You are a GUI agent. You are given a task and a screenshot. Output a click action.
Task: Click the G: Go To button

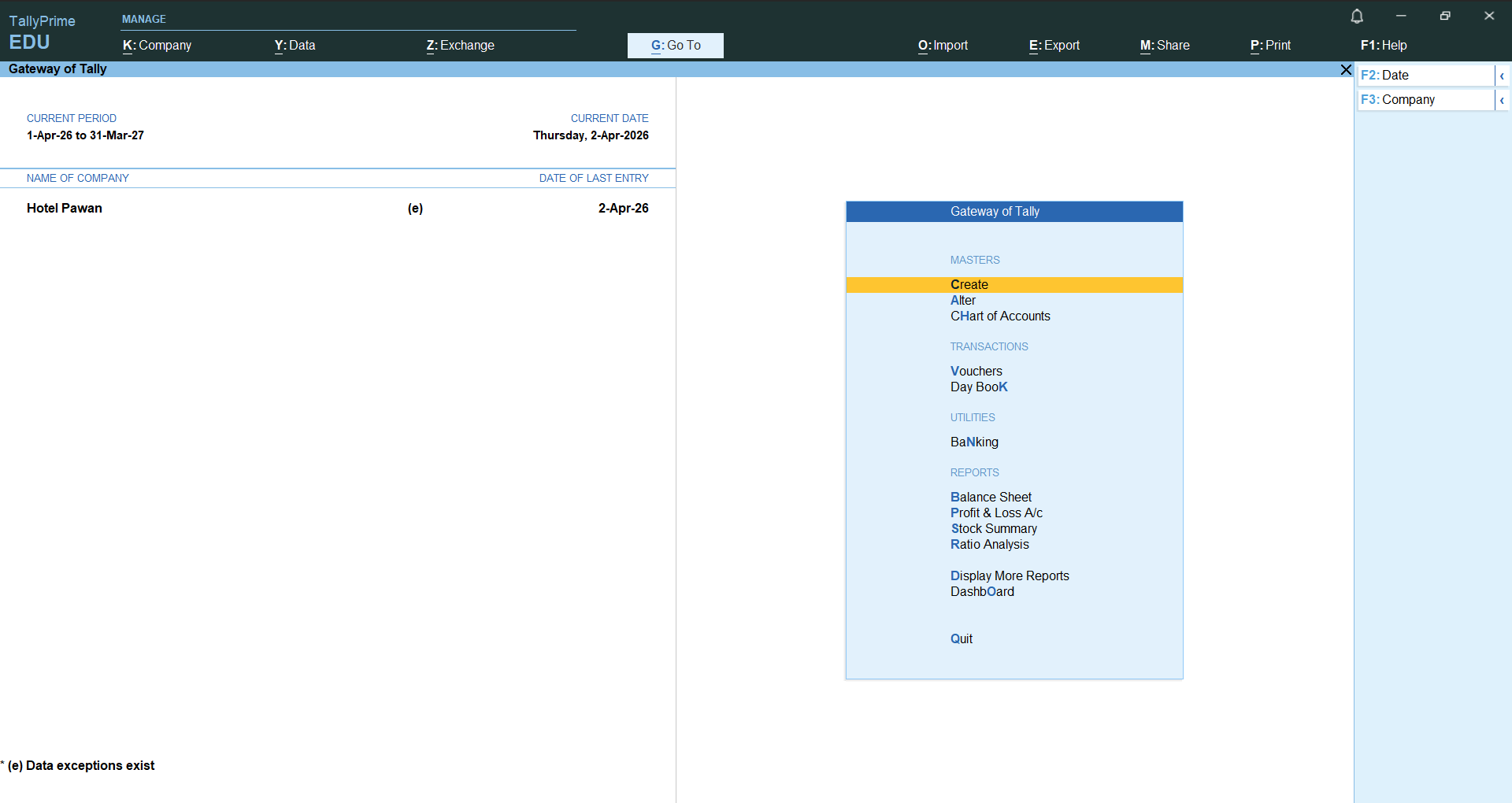pyautogui.click(x=676, y=46)
